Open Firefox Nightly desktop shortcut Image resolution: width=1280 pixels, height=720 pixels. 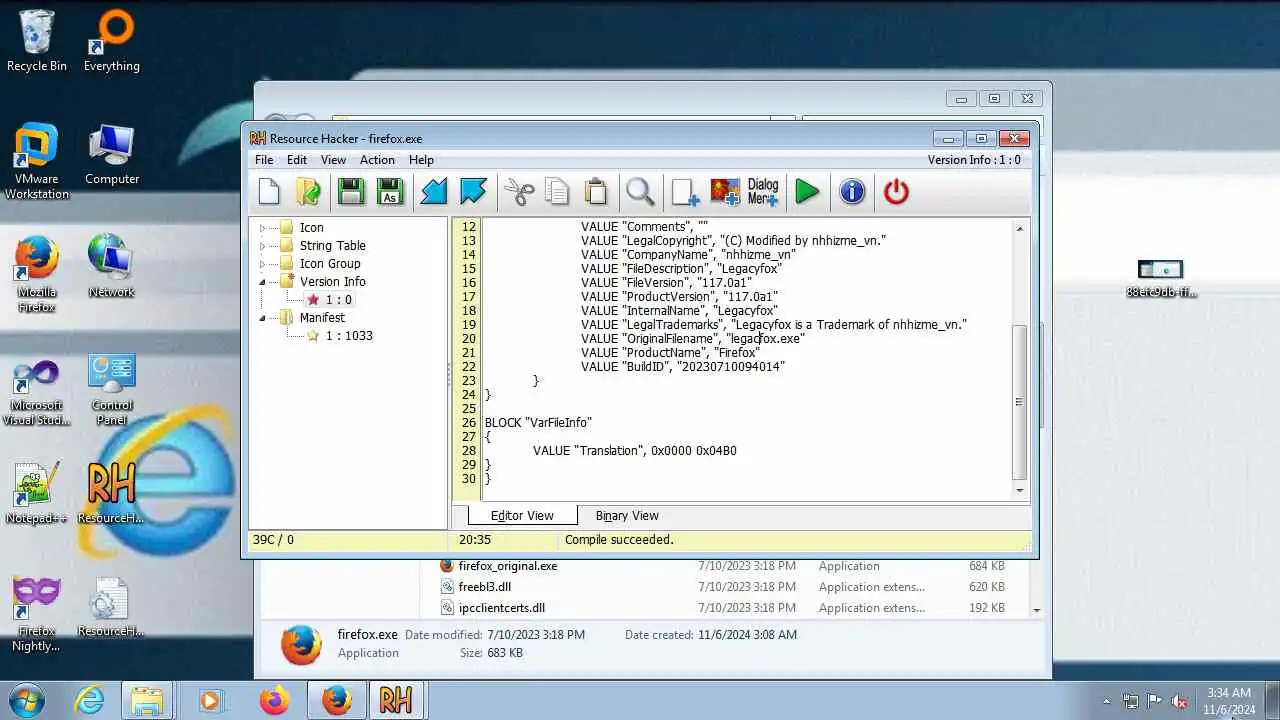click(x=36, y=614)
